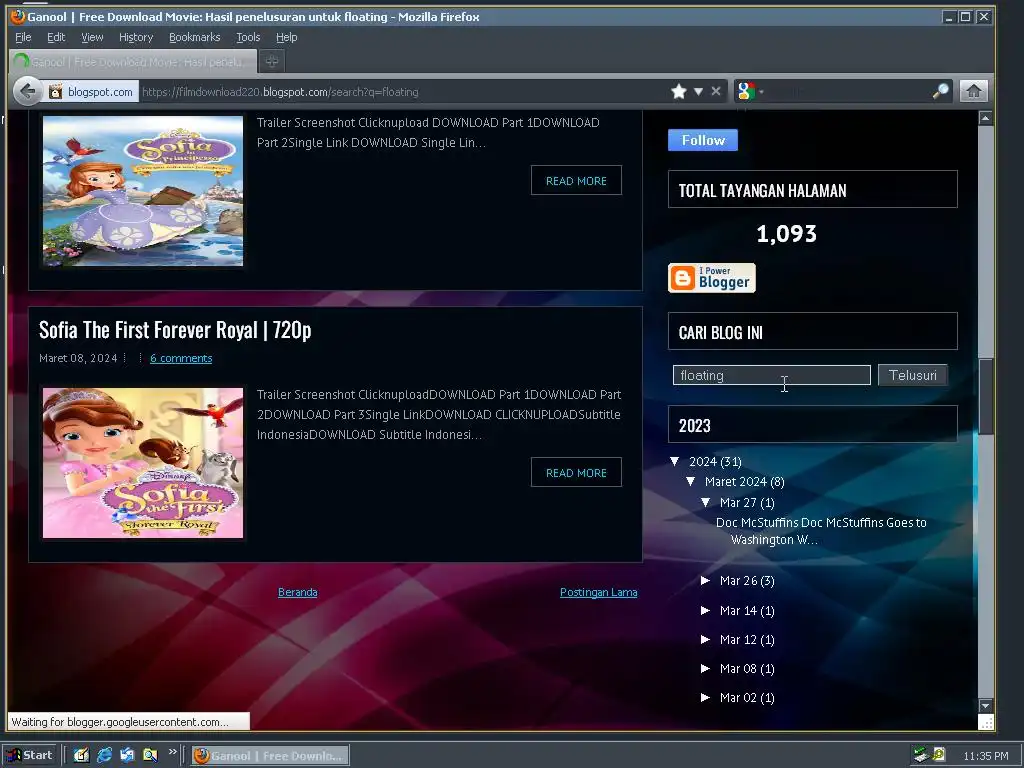Activate the Ganool Firefox taskbar button
This screenshot has height=768, width=1024.
point(270,756)
